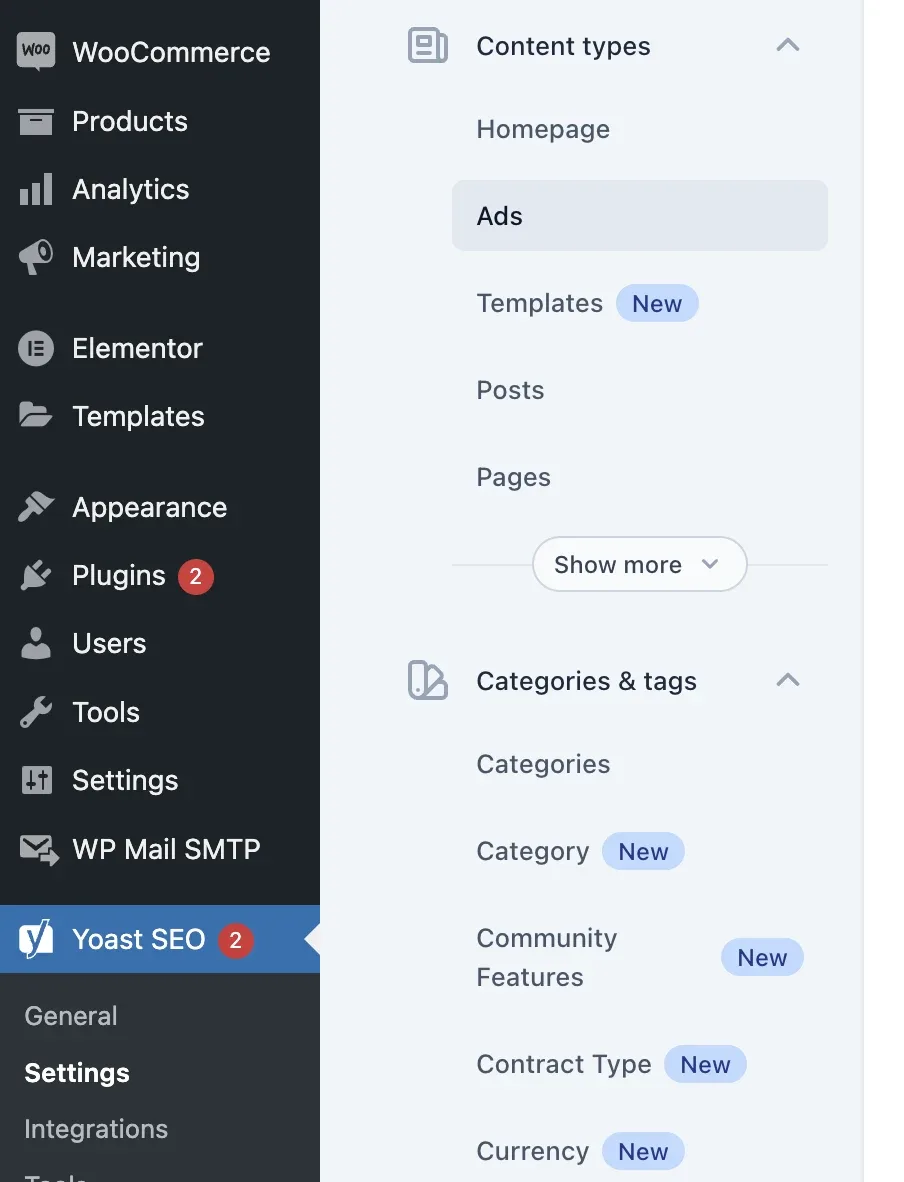Image resolution: width=904 pixels, height=1182 pixels.
Task: Click the Appearance paintbrush icon
Action: tap(35, 507)
